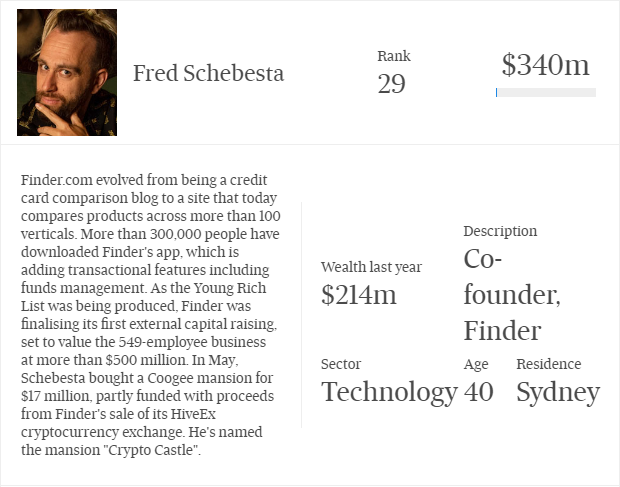This screenshot has width=620, height=487.
Task: Click the Description field label
Action: 500,231
